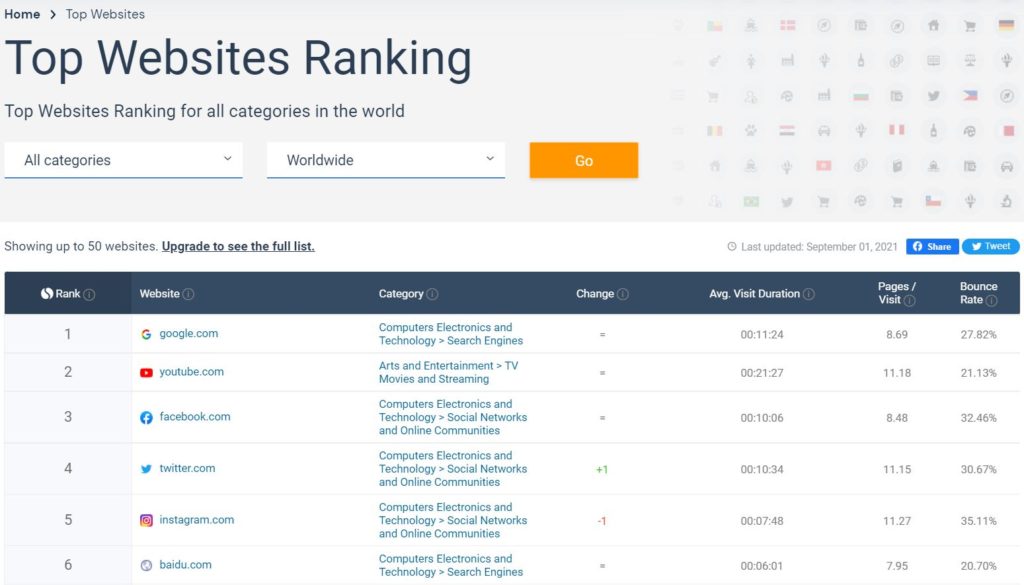Open instagram.com's Social Networks category link
The height and width of the screenshot is (585, 1024).
[x=453, y=520]
